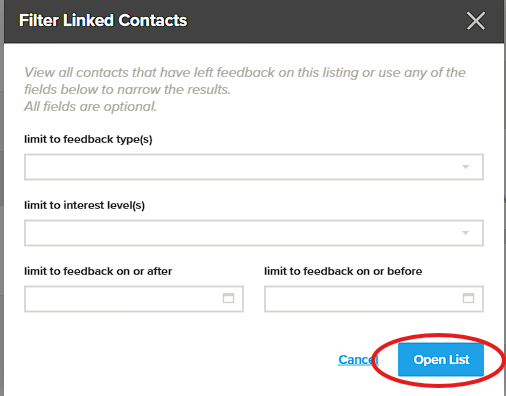Image resolution: width=506 pixels, height=396 pixels.
Task: Click 'All fields are optional' note
Action: 90,107
